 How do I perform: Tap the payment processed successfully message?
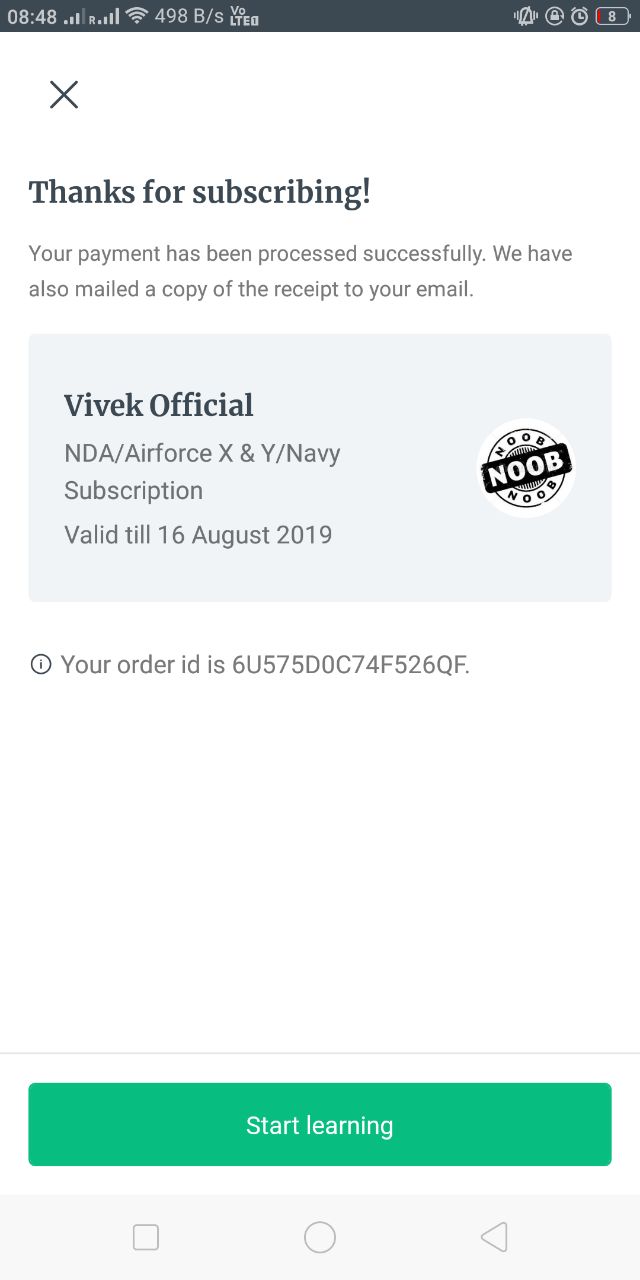point(300,272)
